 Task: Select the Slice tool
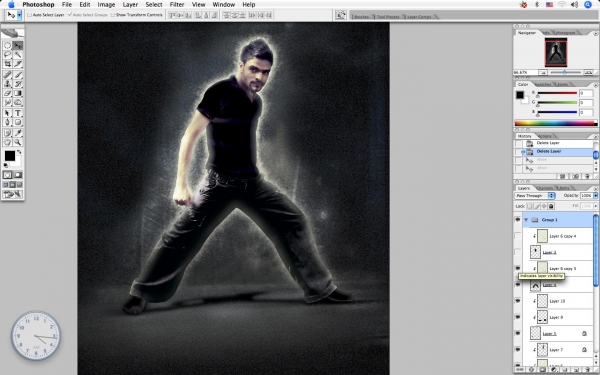click(18, 64)
